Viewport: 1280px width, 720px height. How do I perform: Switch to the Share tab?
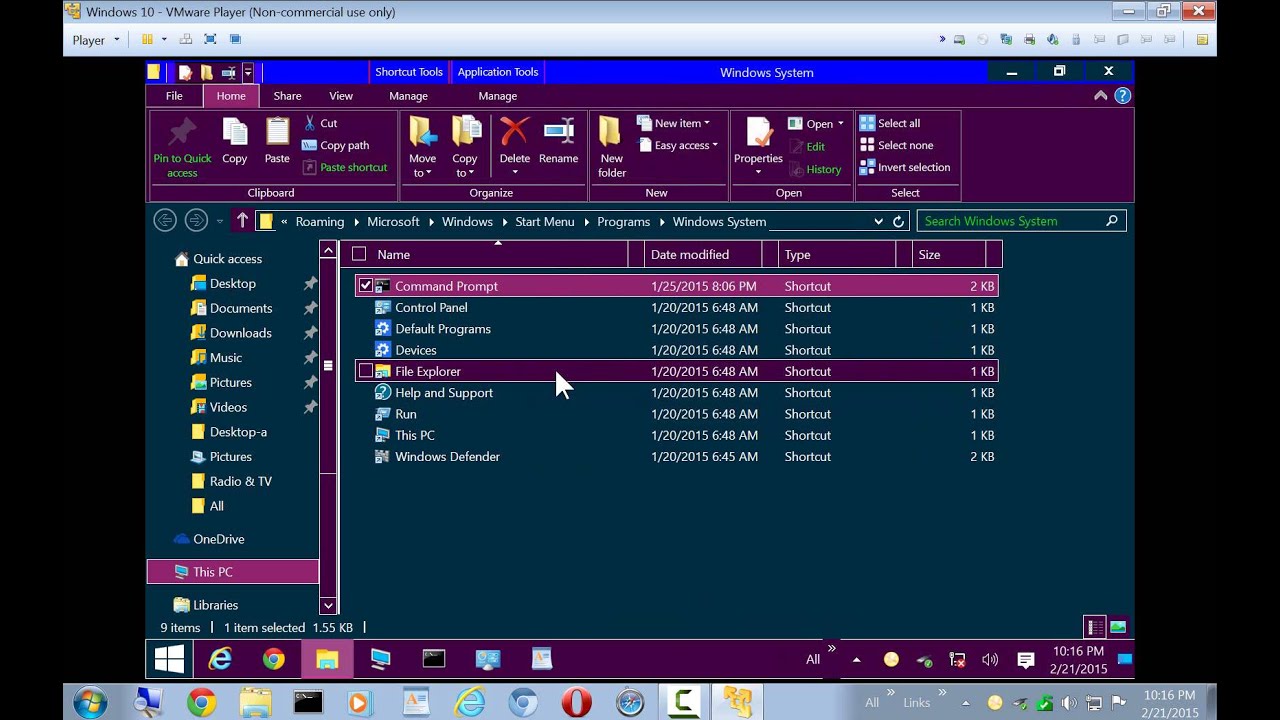pyautogui.click(x=287, y=96)
